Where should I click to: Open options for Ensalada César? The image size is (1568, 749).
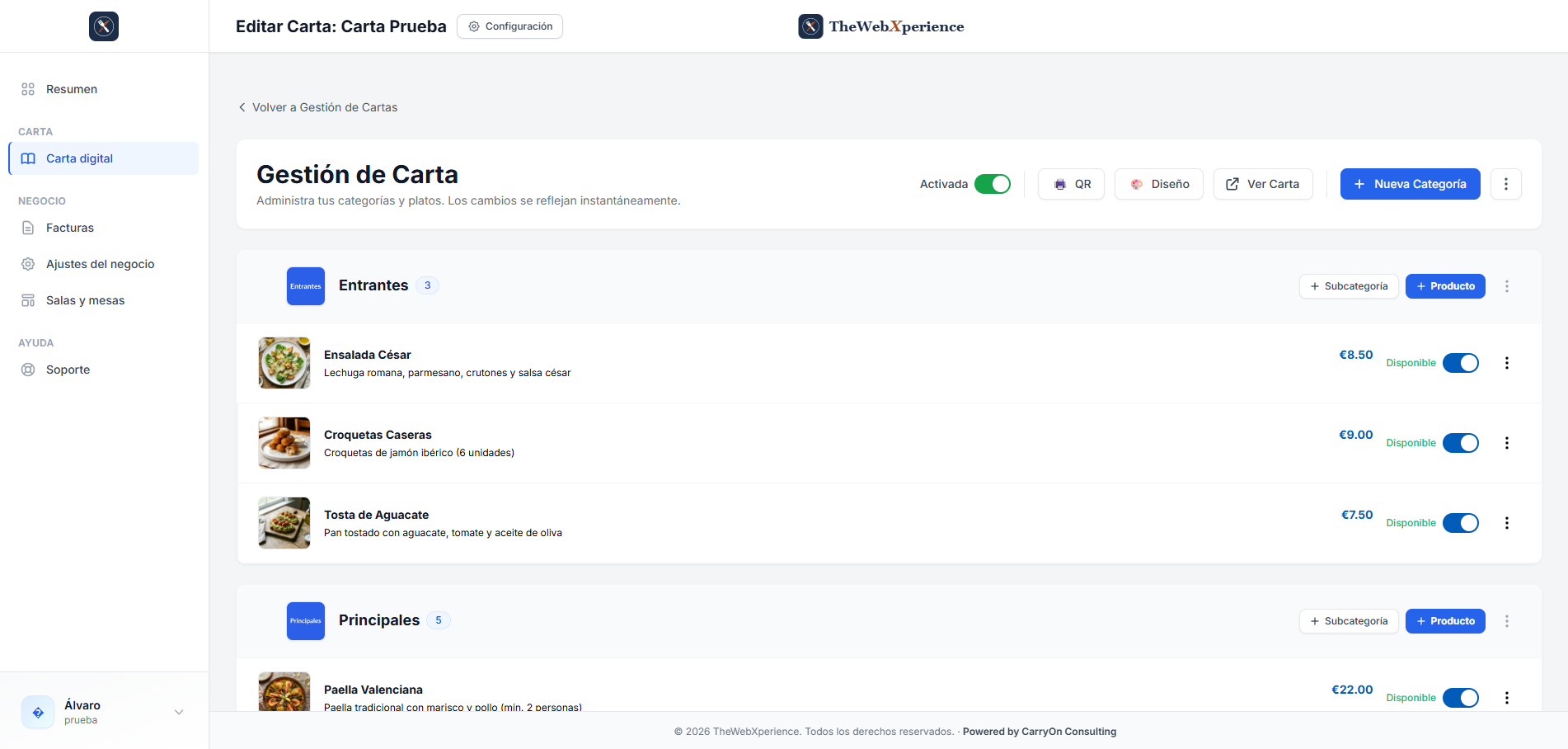tap(1507, 363)
